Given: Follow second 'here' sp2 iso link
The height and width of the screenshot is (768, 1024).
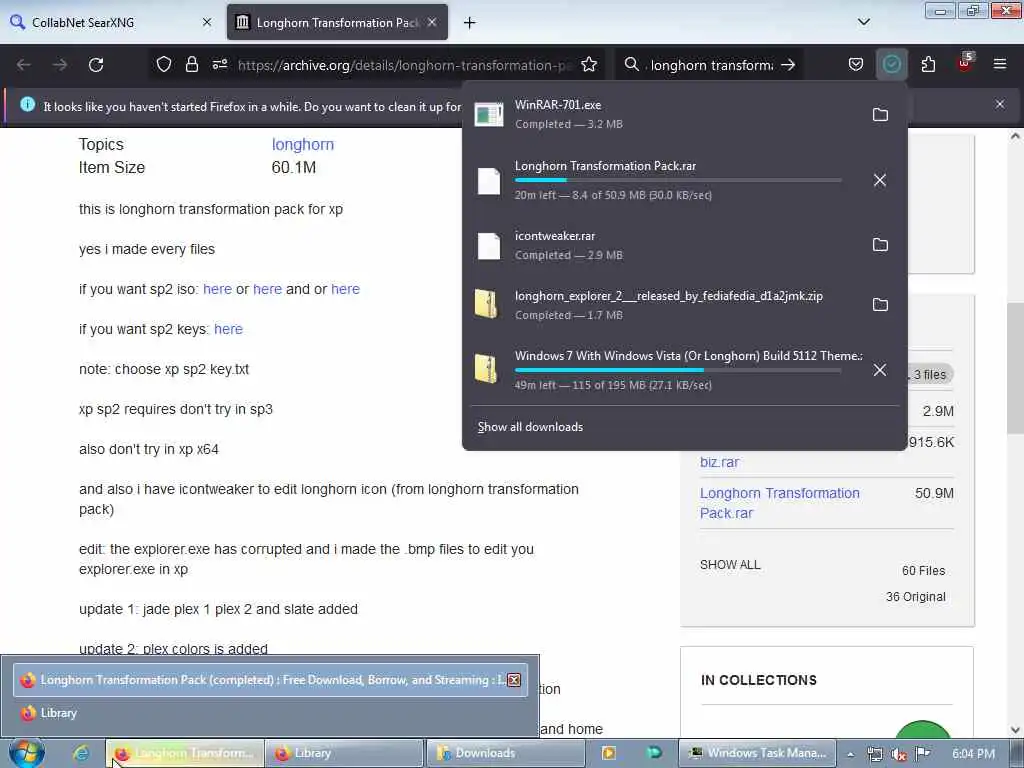Looking at the screenshot, I should (x=267, y=289).
